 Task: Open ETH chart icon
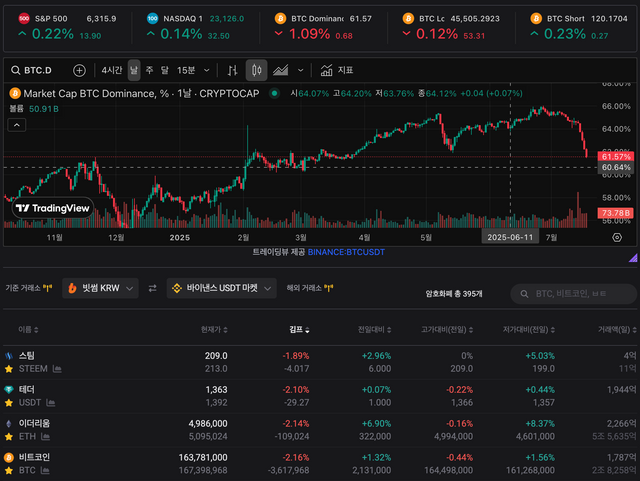click(46, 437)
